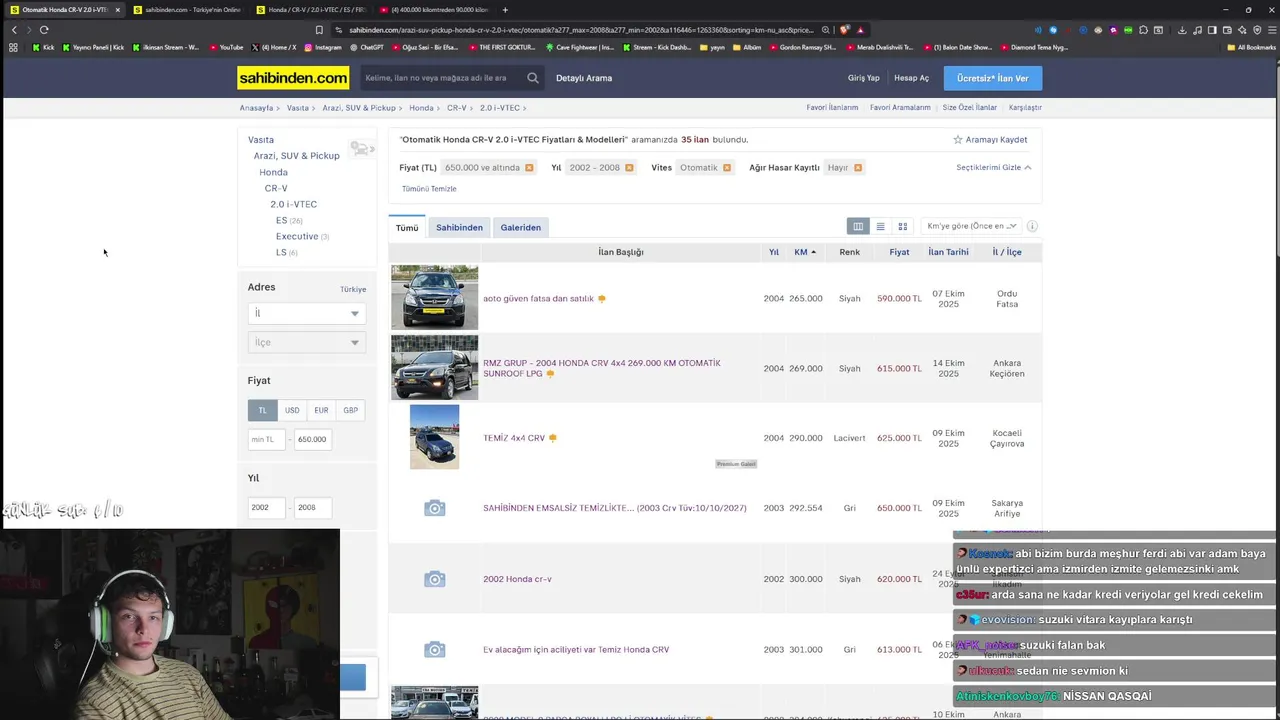Click the zoom magnifier icon in the address bar
Screen dimensions: 1280x720
(x=826, y=30)
